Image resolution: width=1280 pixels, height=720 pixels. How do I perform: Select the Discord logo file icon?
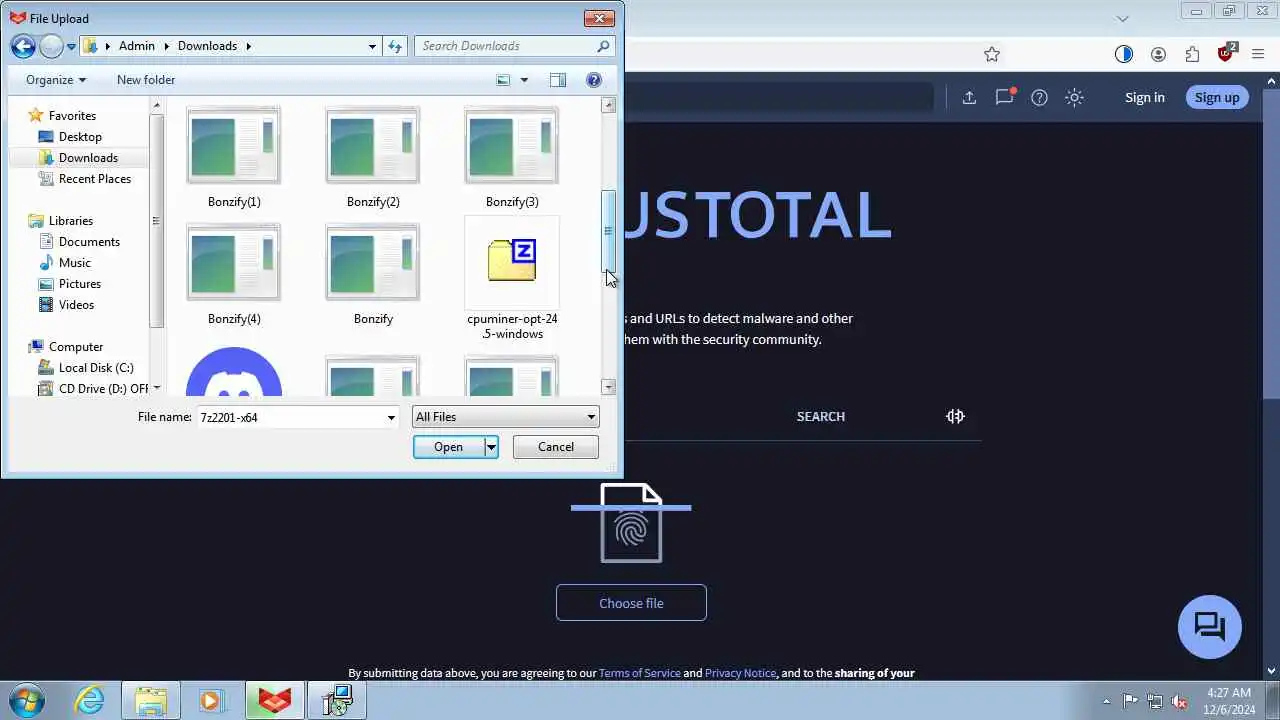[x=234, y=372]
